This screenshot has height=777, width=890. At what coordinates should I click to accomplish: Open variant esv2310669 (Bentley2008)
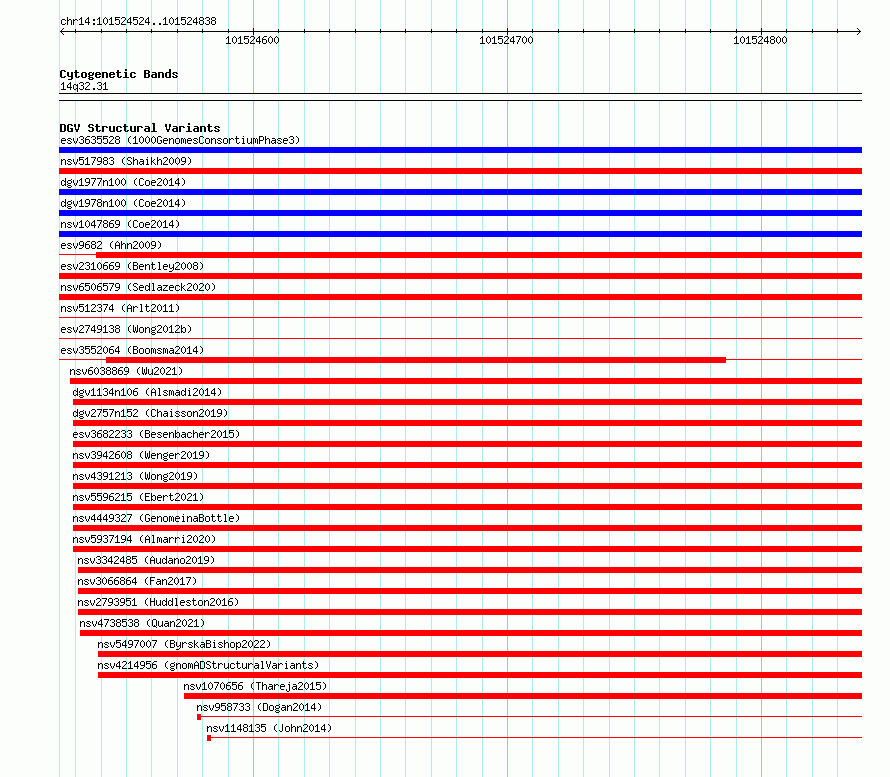coord(132,266)
